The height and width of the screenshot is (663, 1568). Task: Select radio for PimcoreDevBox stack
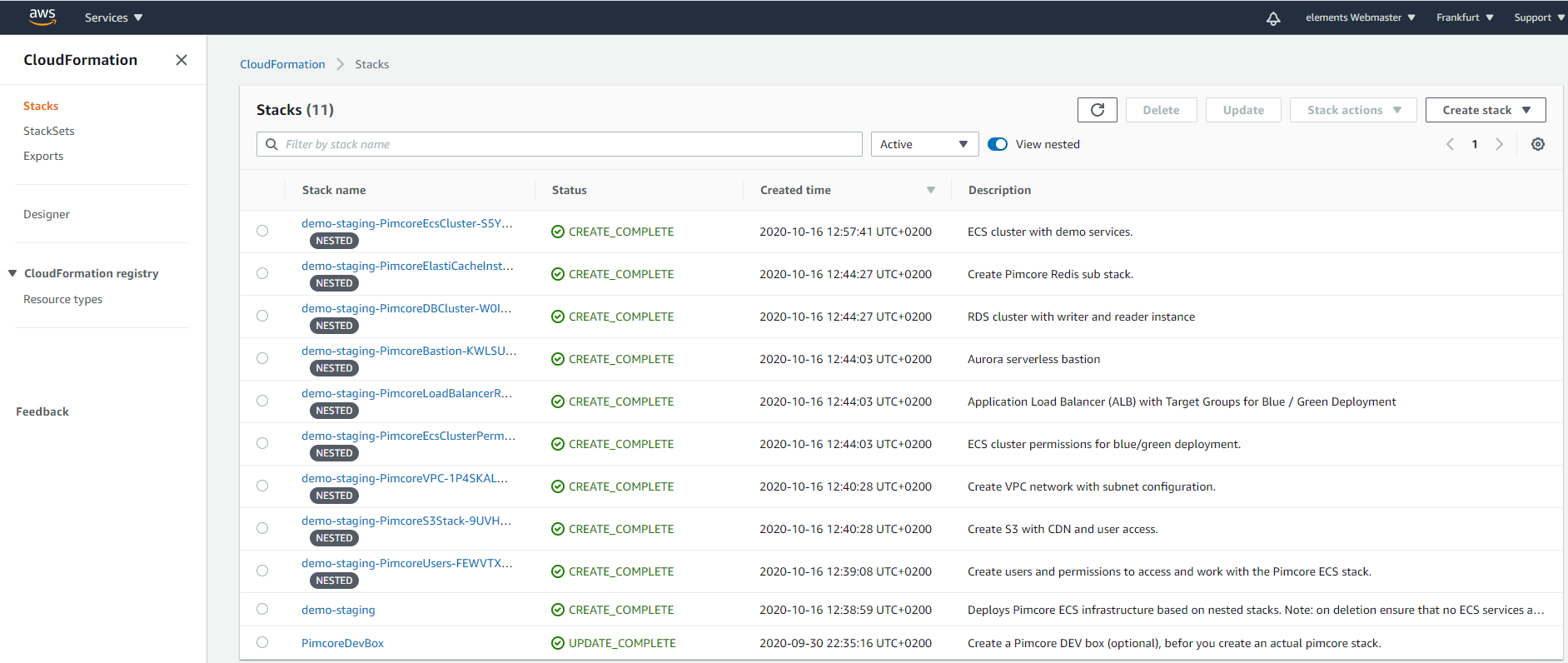[x=262, y=642]
